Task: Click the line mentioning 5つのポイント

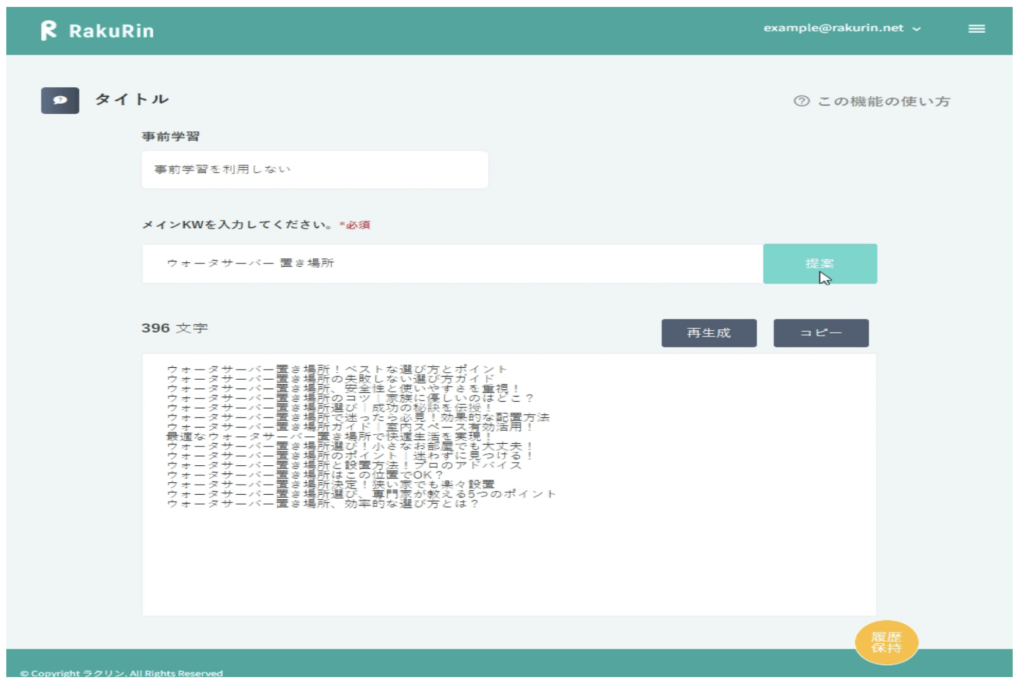Action: 361,493
